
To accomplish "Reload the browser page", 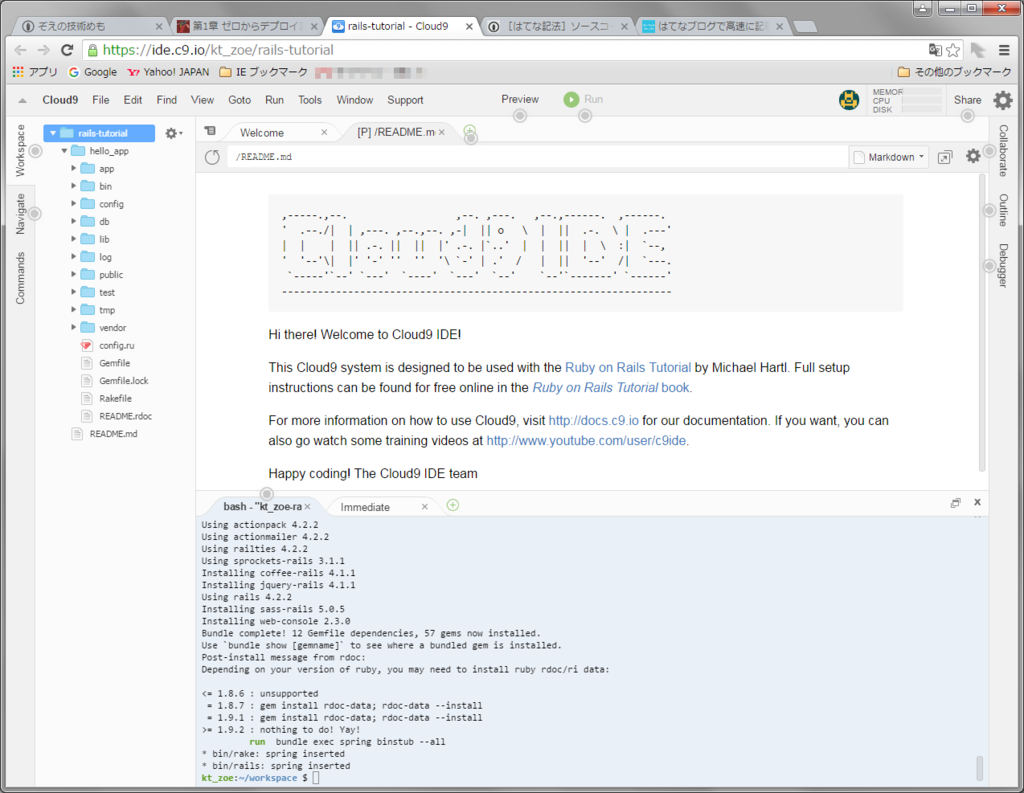I will pyautogui.click(x=67, y=50).
